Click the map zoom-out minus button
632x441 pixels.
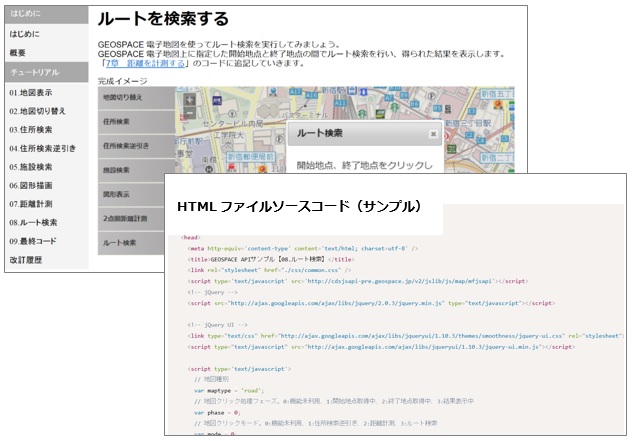coord(189,113)
